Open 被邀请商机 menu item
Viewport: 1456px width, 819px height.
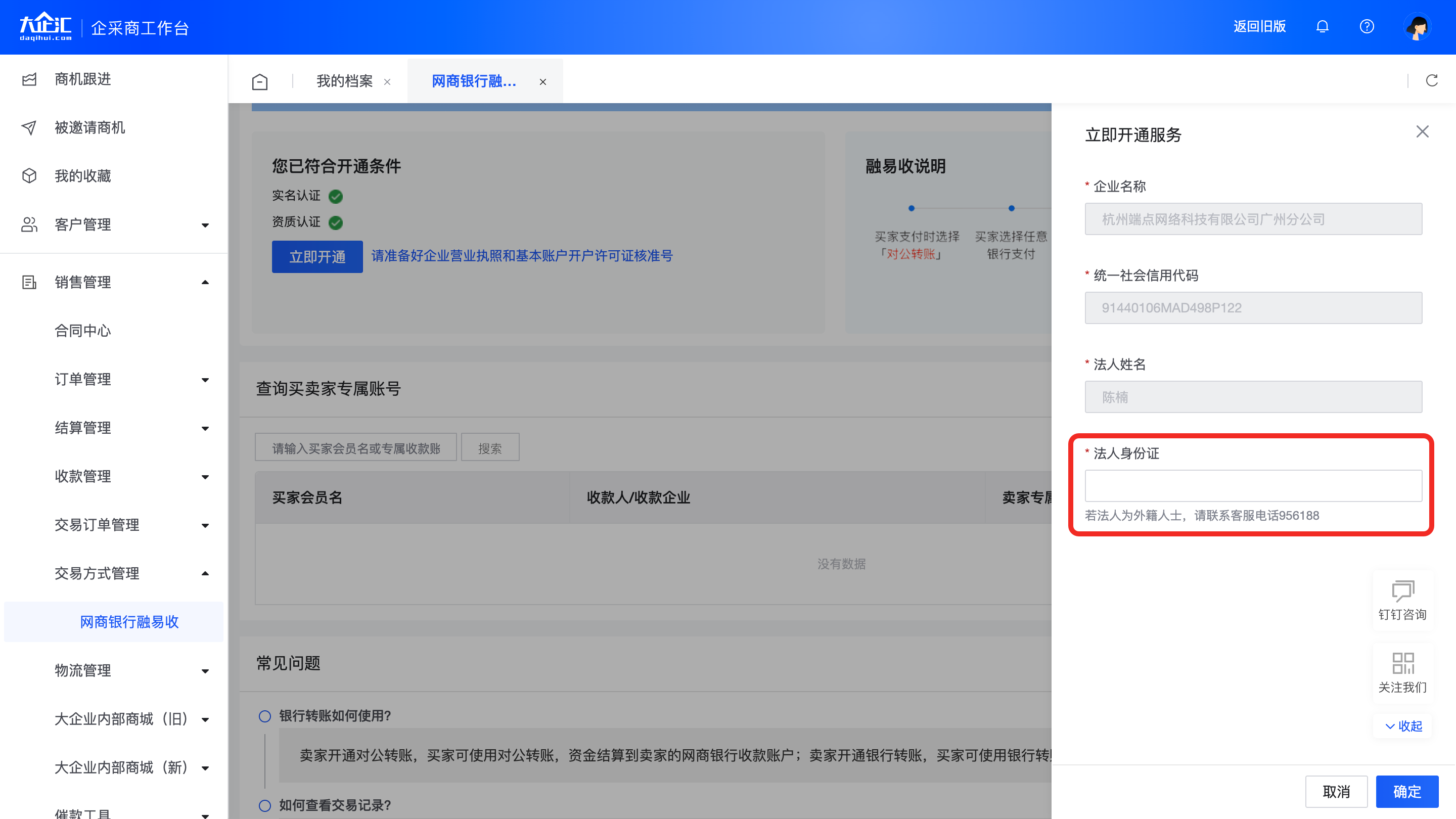coord(90,128)
